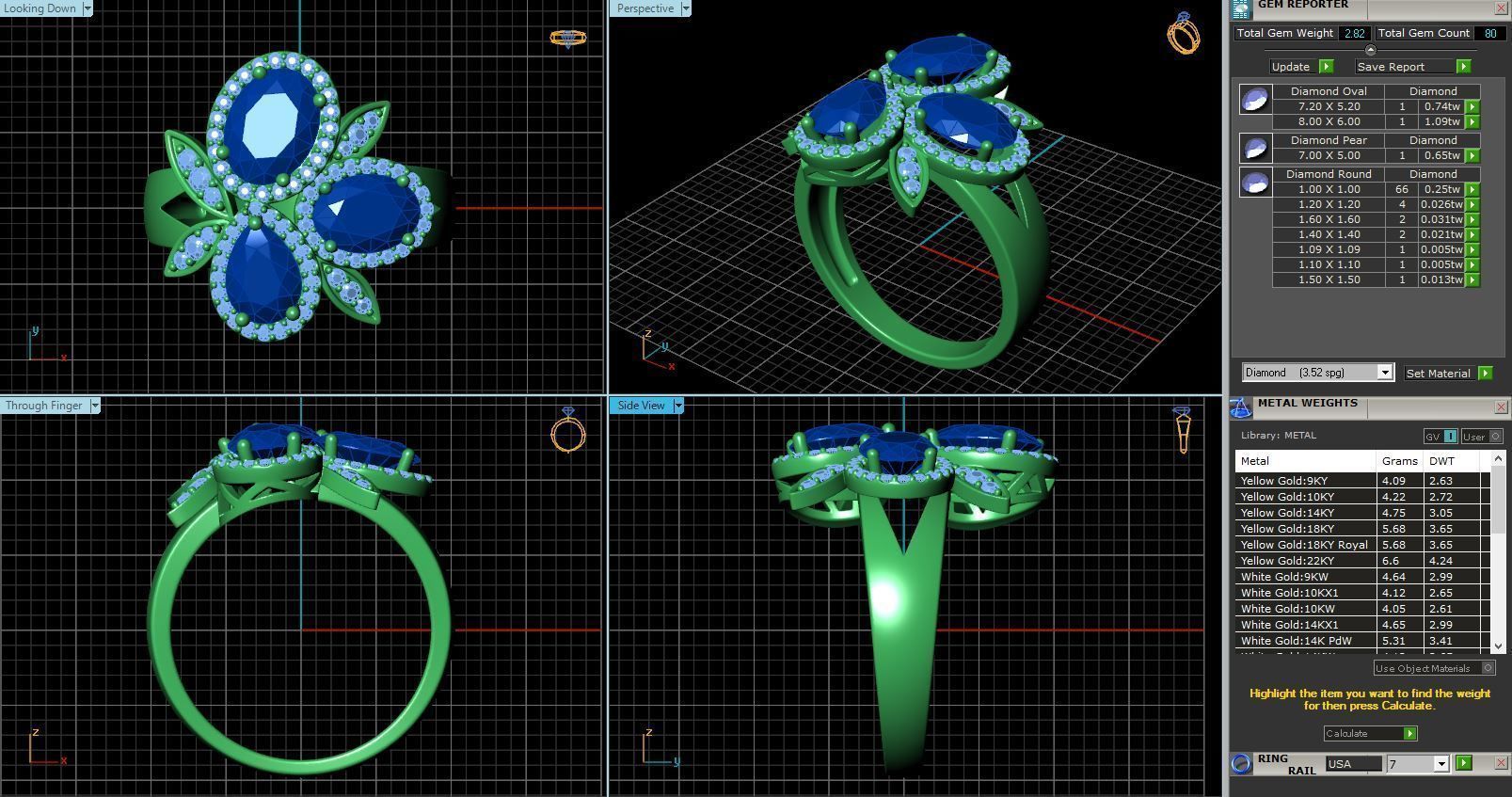Close the Gem Reporter panel
This screenshot has width=1512, height=797.
coord(1501,8)
